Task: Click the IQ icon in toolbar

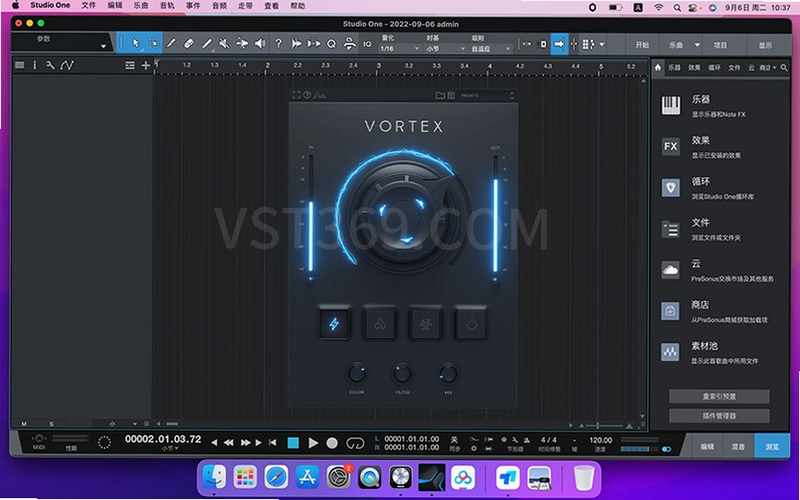Action: click(x=367, y=44)
